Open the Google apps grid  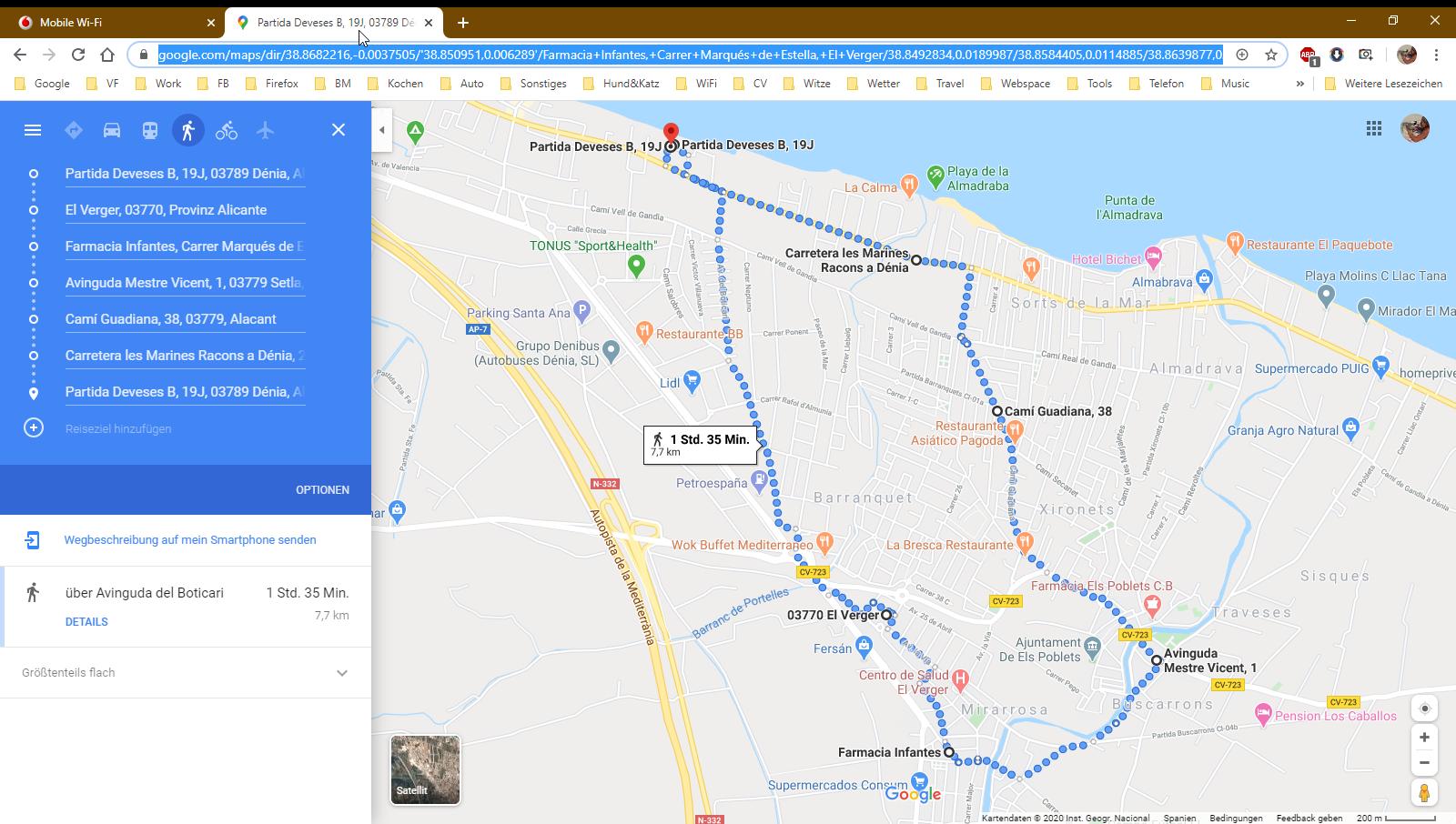(x=1374, y=128)
